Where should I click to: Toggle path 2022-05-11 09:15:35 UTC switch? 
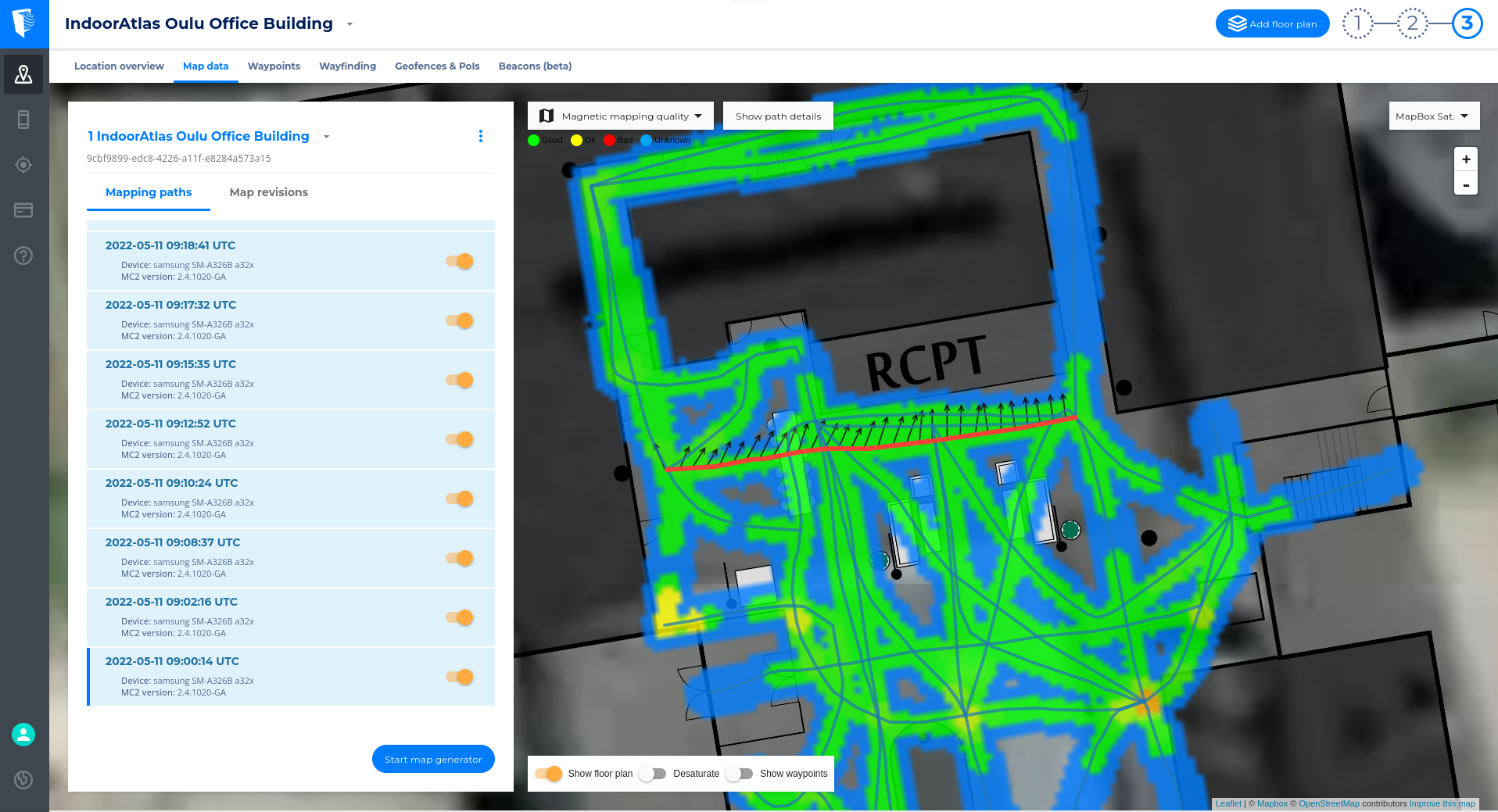pyautogui.click(x=460, y=380)
